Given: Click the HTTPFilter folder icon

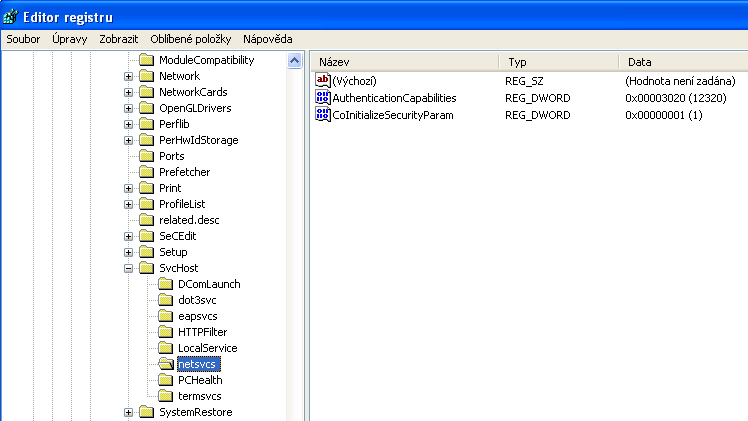Looking at the screenshot, I should coord(165,332).
